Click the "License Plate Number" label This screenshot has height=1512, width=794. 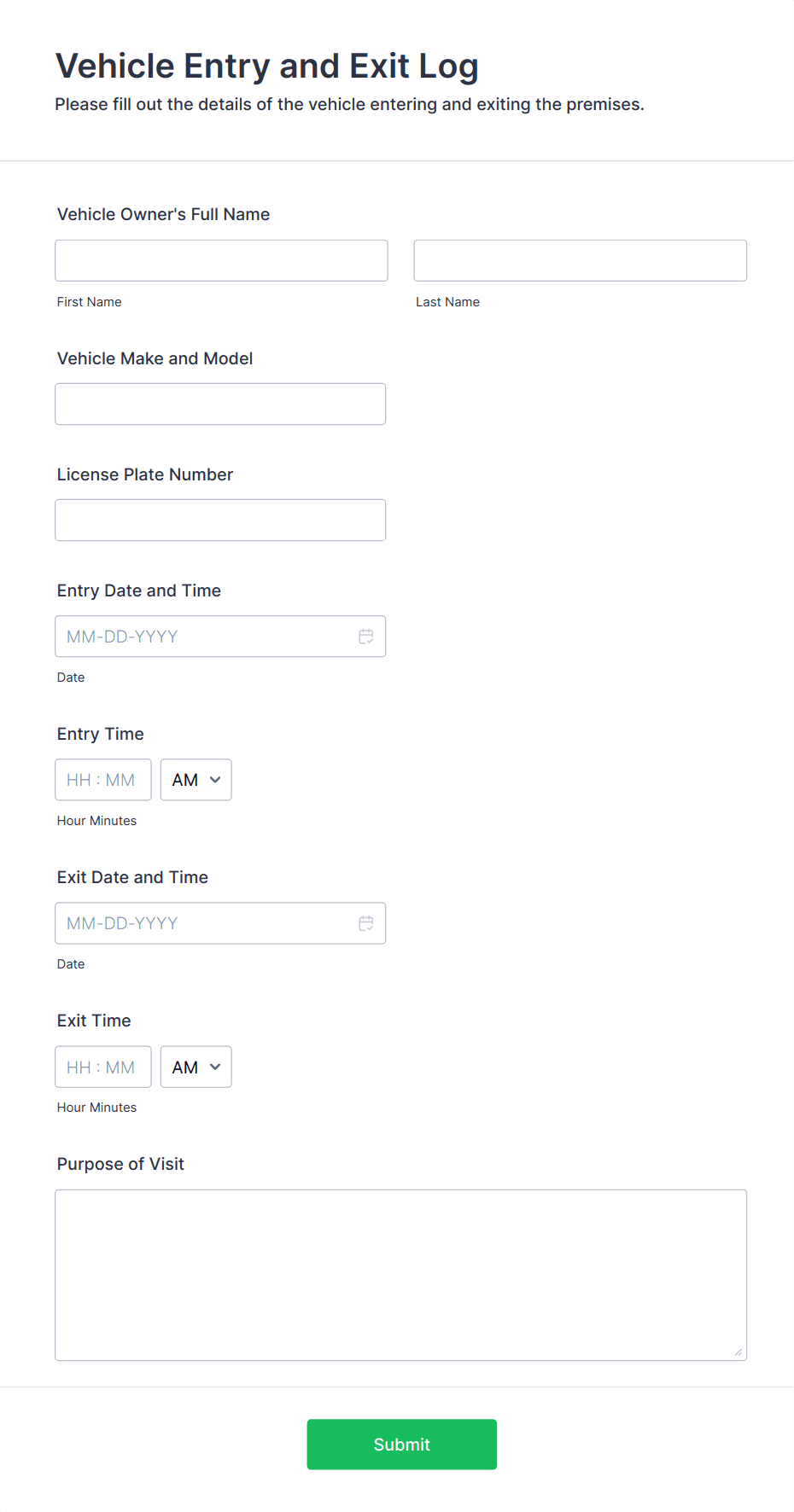pyautogui.click(x=145, y=474)
